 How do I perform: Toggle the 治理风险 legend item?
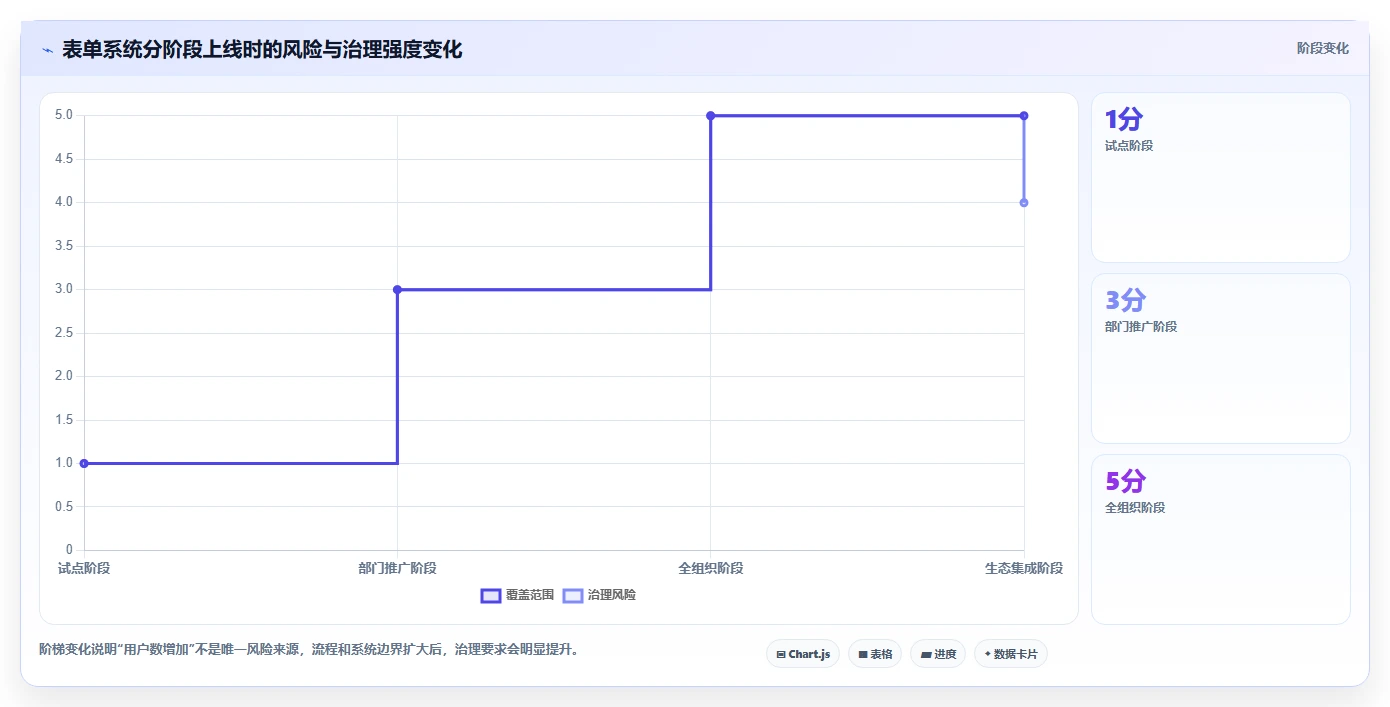(x=599, y=595)
